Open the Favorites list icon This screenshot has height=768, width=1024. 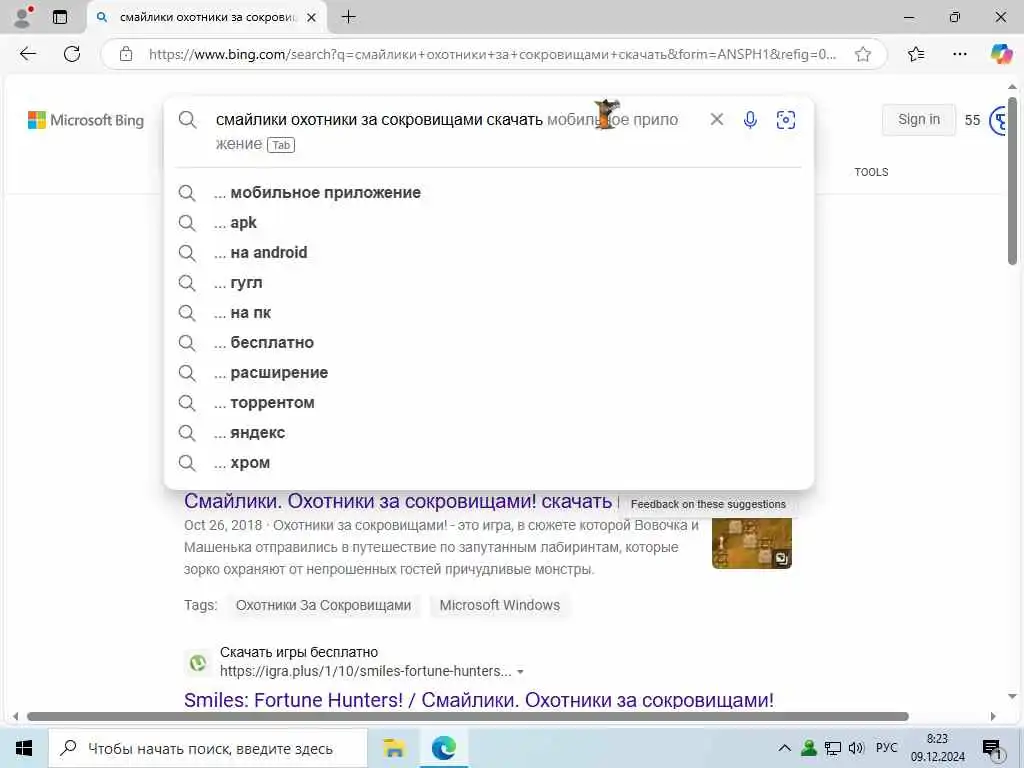point(916,54)
